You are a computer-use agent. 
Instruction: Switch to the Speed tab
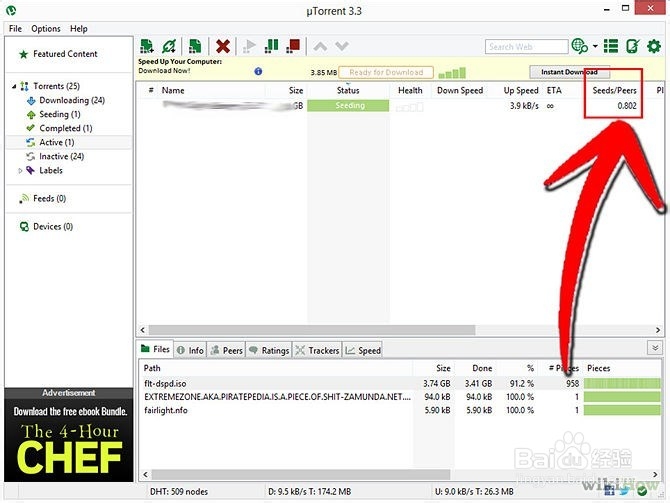pyautogui.click(x=363, y=350)
